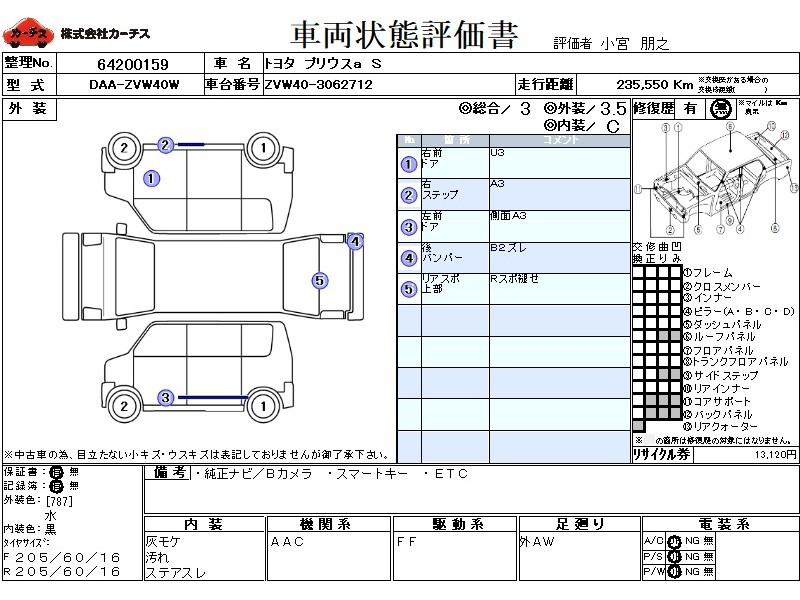This screenshot has height=600, width=800.
Task: Click the 外装 section label
Action: pos(28,109)
